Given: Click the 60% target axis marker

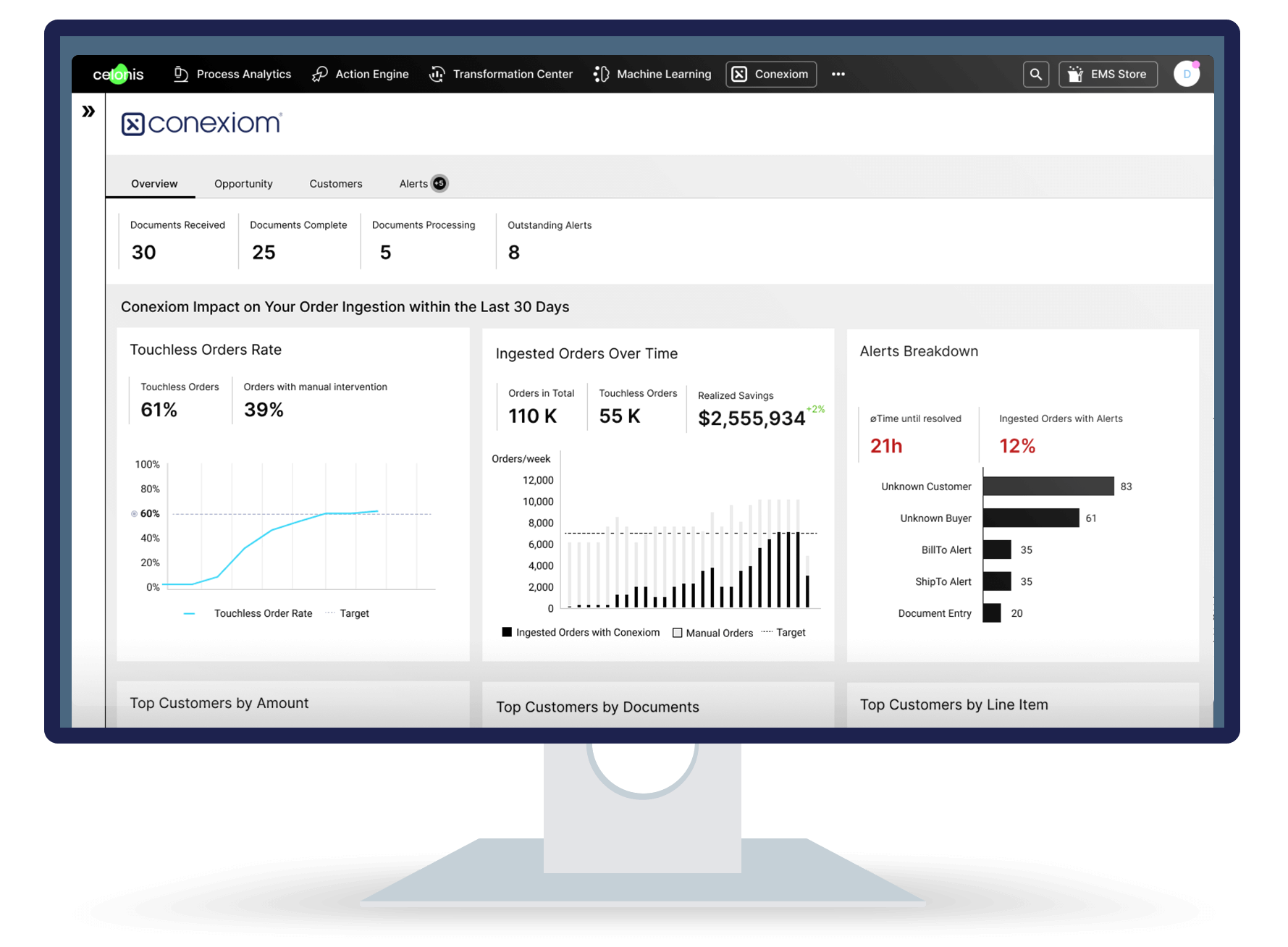Looking at the screenshot, I should coord(145,513).
